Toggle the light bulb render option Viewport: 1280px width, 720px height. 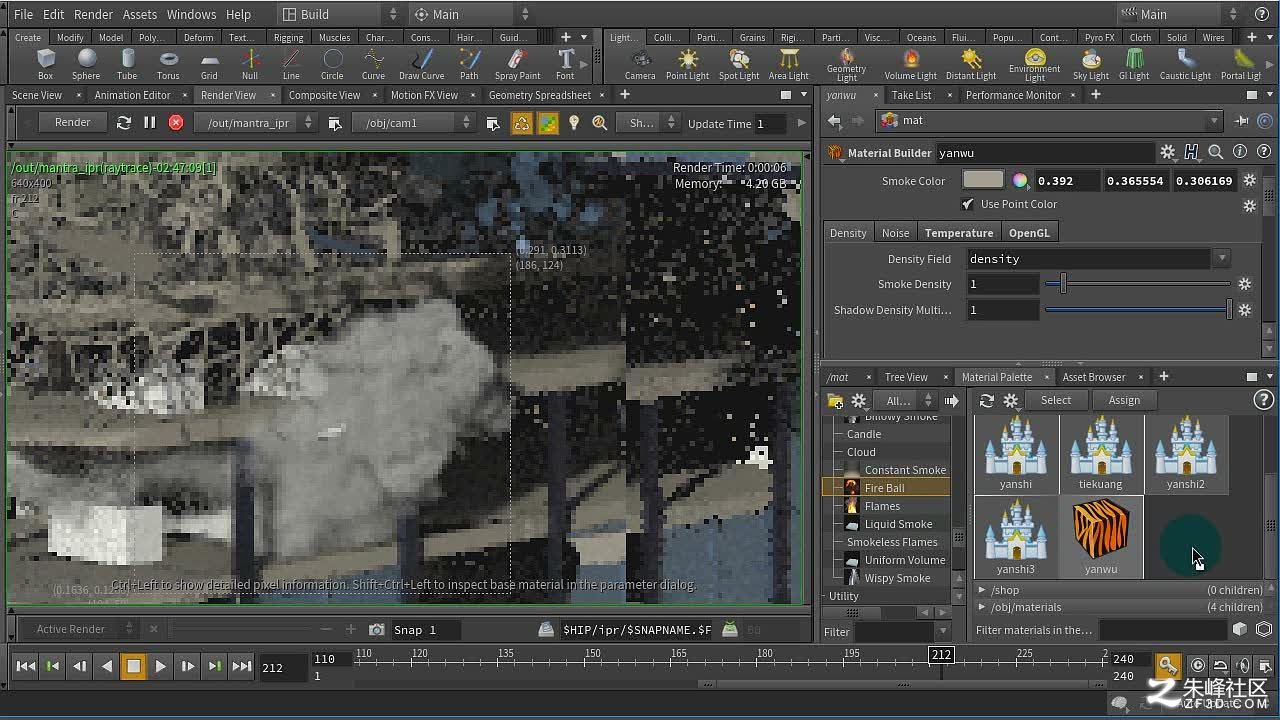click(574, 123)
